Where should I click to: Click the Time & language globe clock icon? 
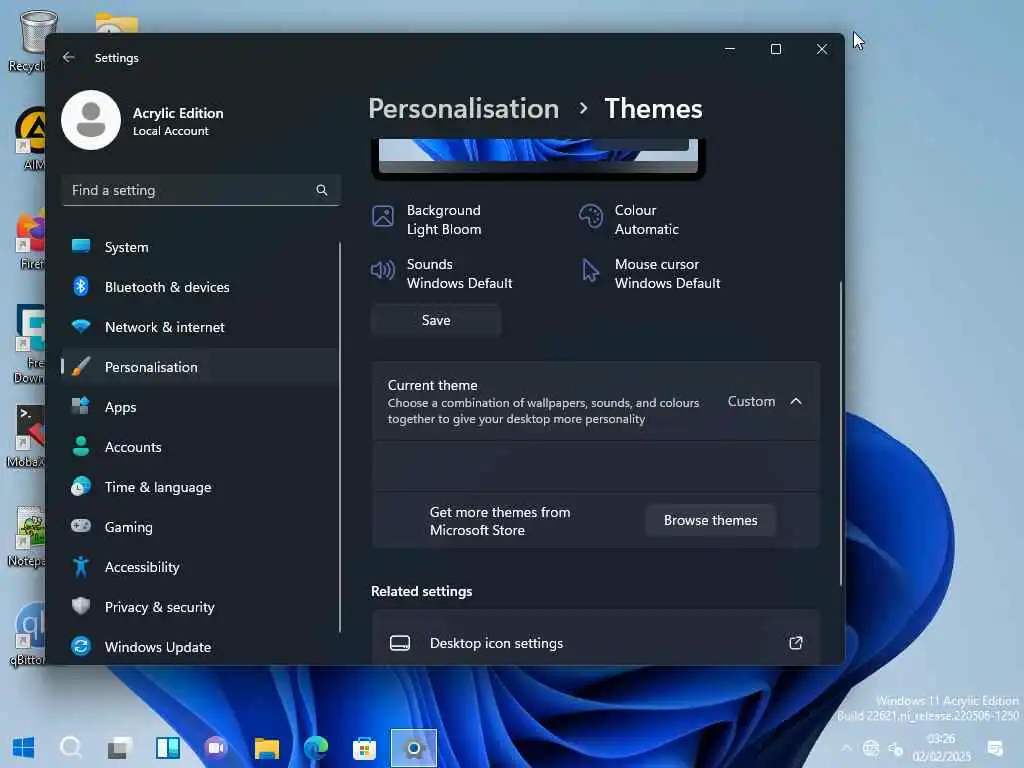(x=81, y=486)
